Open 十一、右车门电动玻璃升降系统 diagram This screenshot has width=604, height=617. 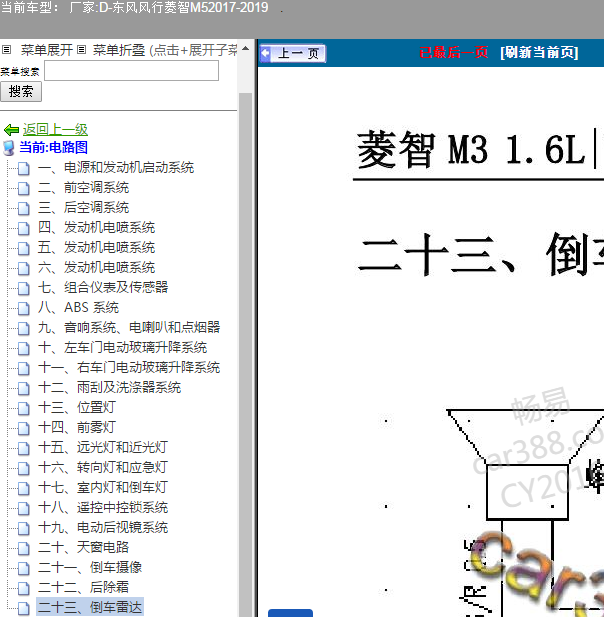[129, 368]
